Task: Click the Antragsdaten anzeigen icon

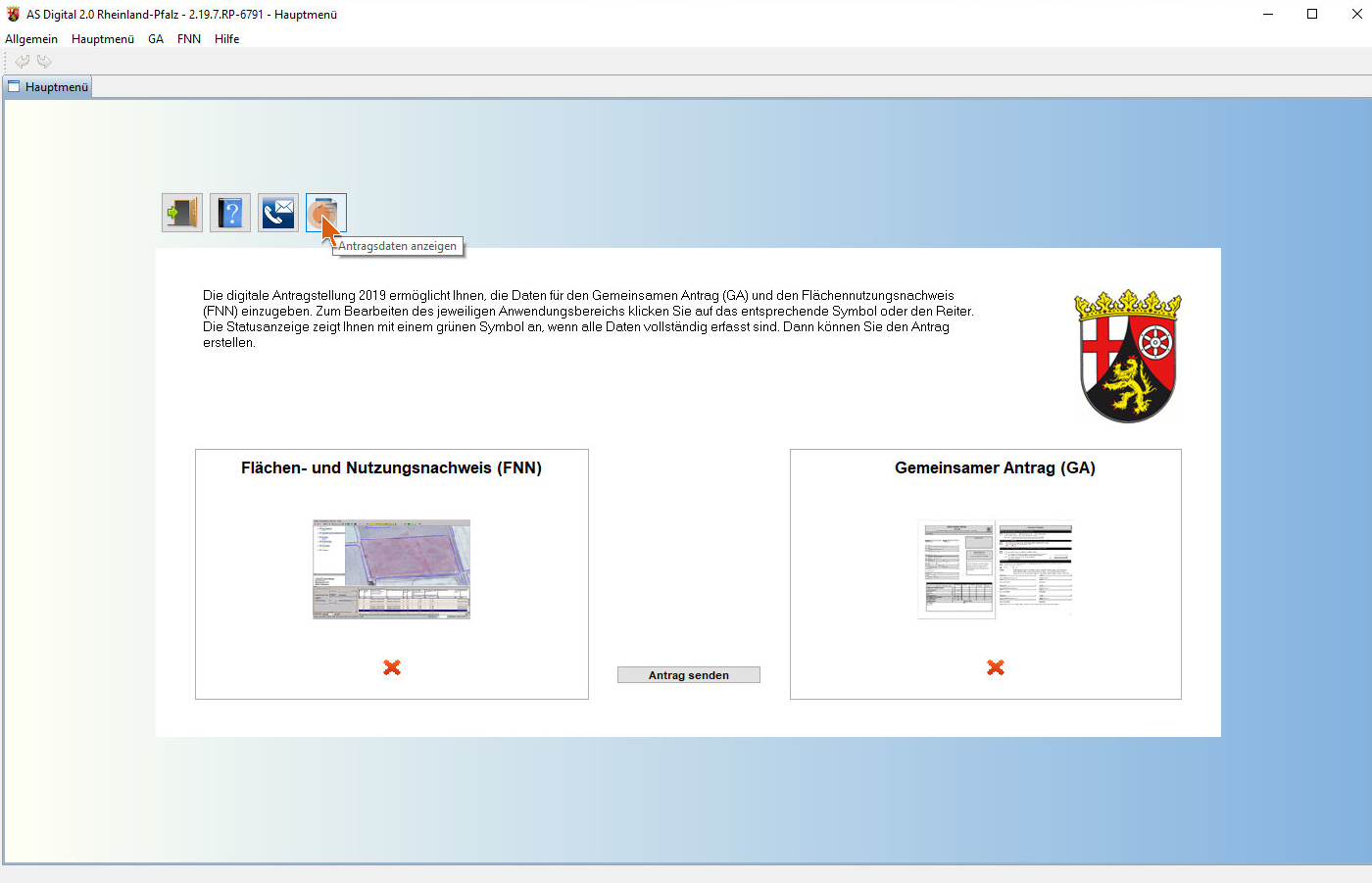Action: [326, 213]
